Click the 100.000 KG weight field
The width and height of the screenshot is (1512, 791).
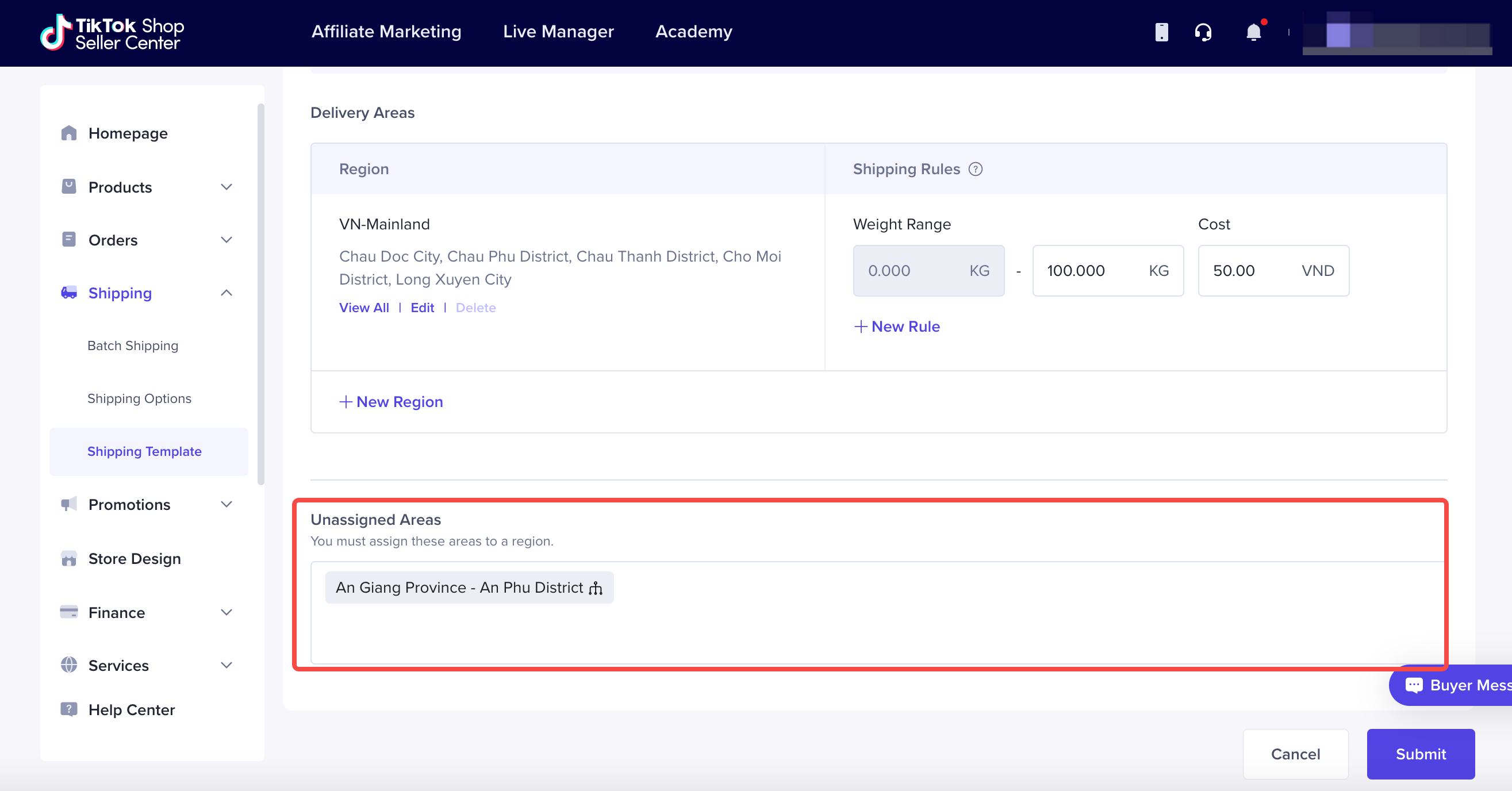tap(1108, 271)
